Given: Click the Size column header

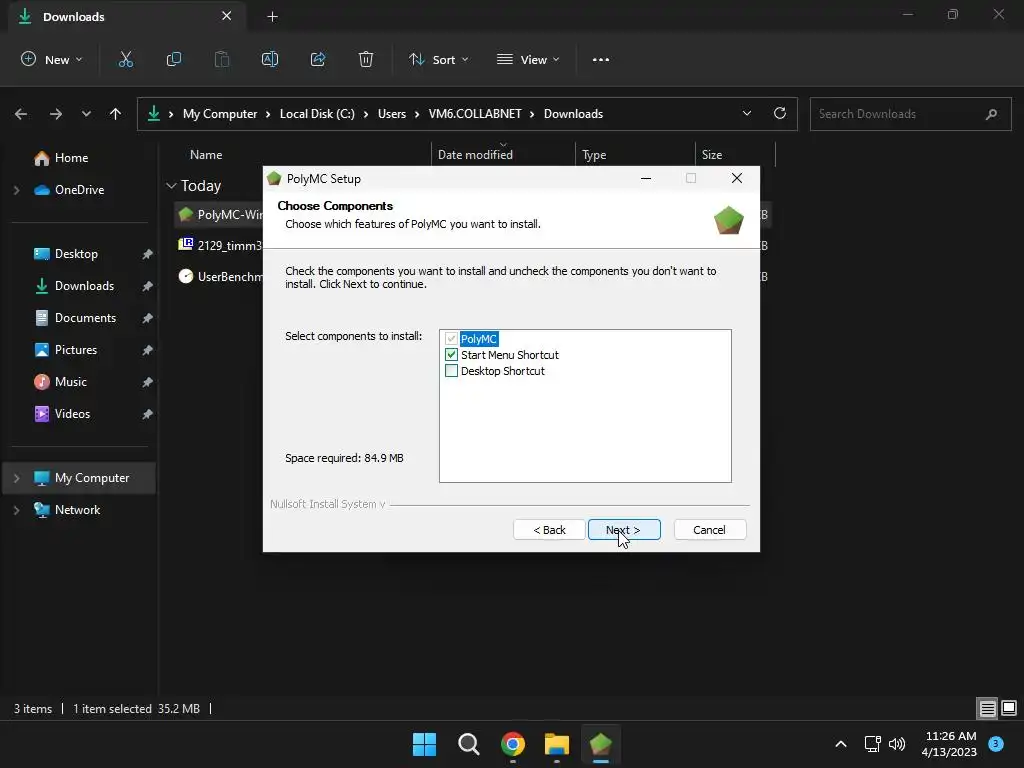Looking at the screenshot, I should click(712, 155).
